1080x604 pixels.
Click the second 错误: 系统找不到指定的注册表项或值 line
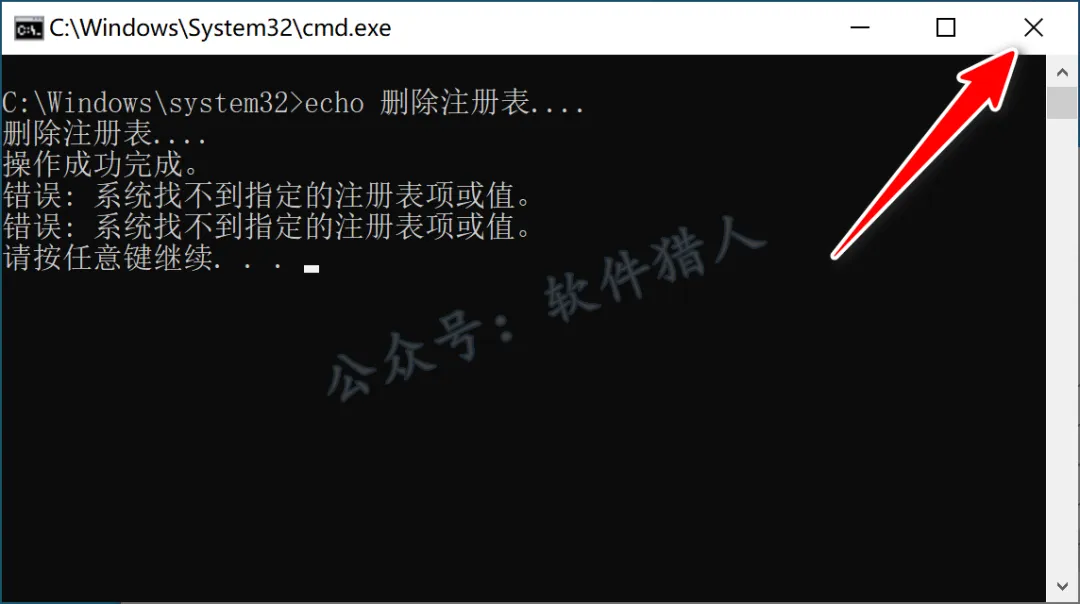(x=267, y=227)
